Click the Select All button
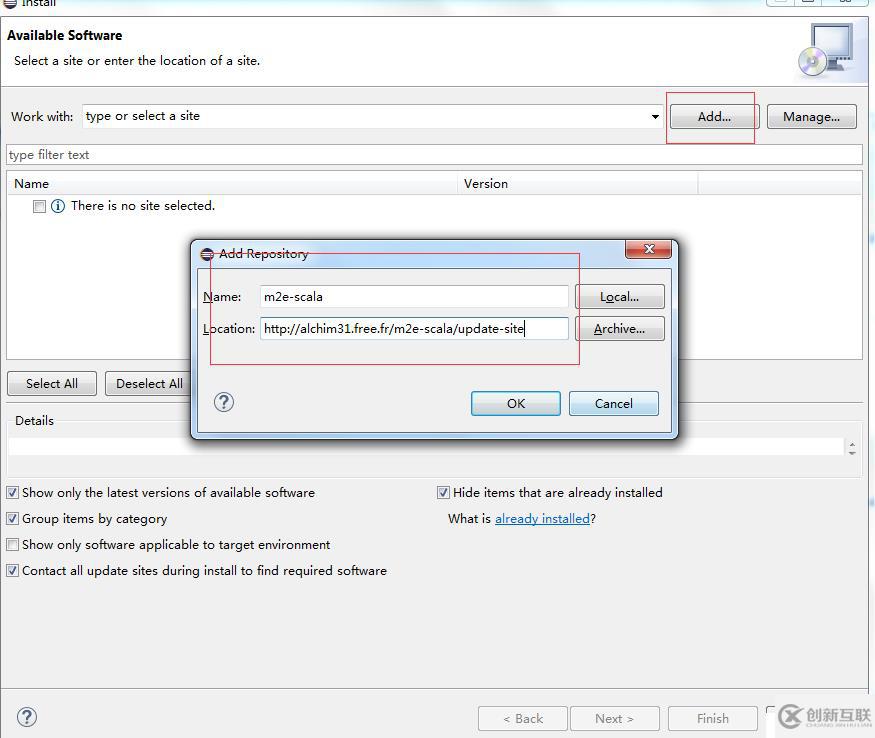Screen dimensions: 875x738 point(52,384)
